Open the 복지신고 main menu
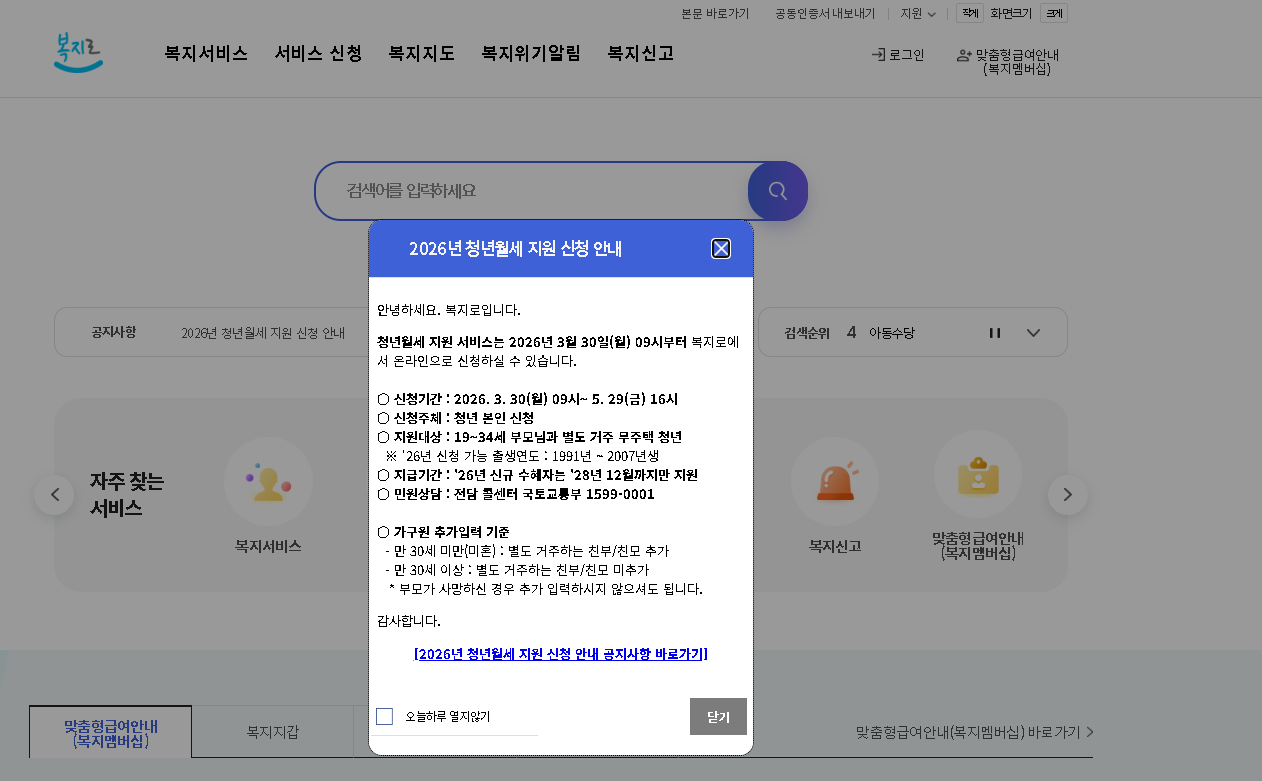 [x=641, y=54]
